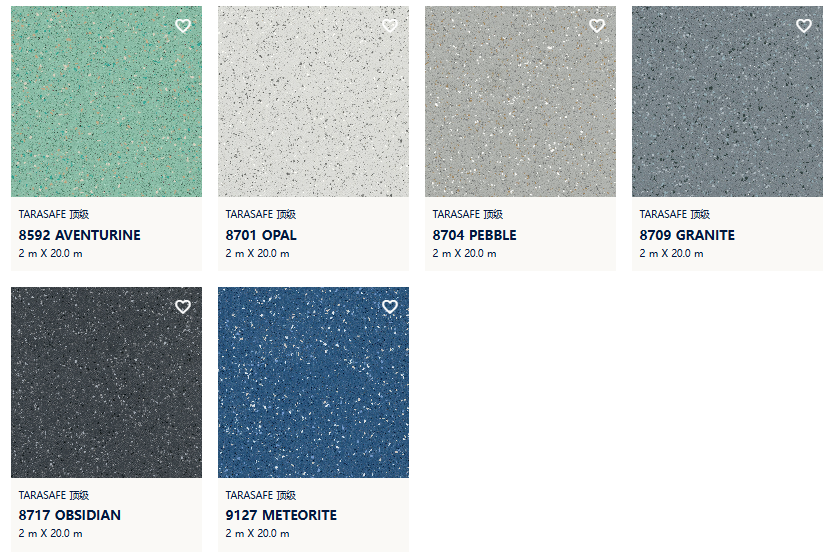Viewport: 832px width, 557px height.
Task: Open the blue Meteorite texture image
Action: [x=313, y=382]
